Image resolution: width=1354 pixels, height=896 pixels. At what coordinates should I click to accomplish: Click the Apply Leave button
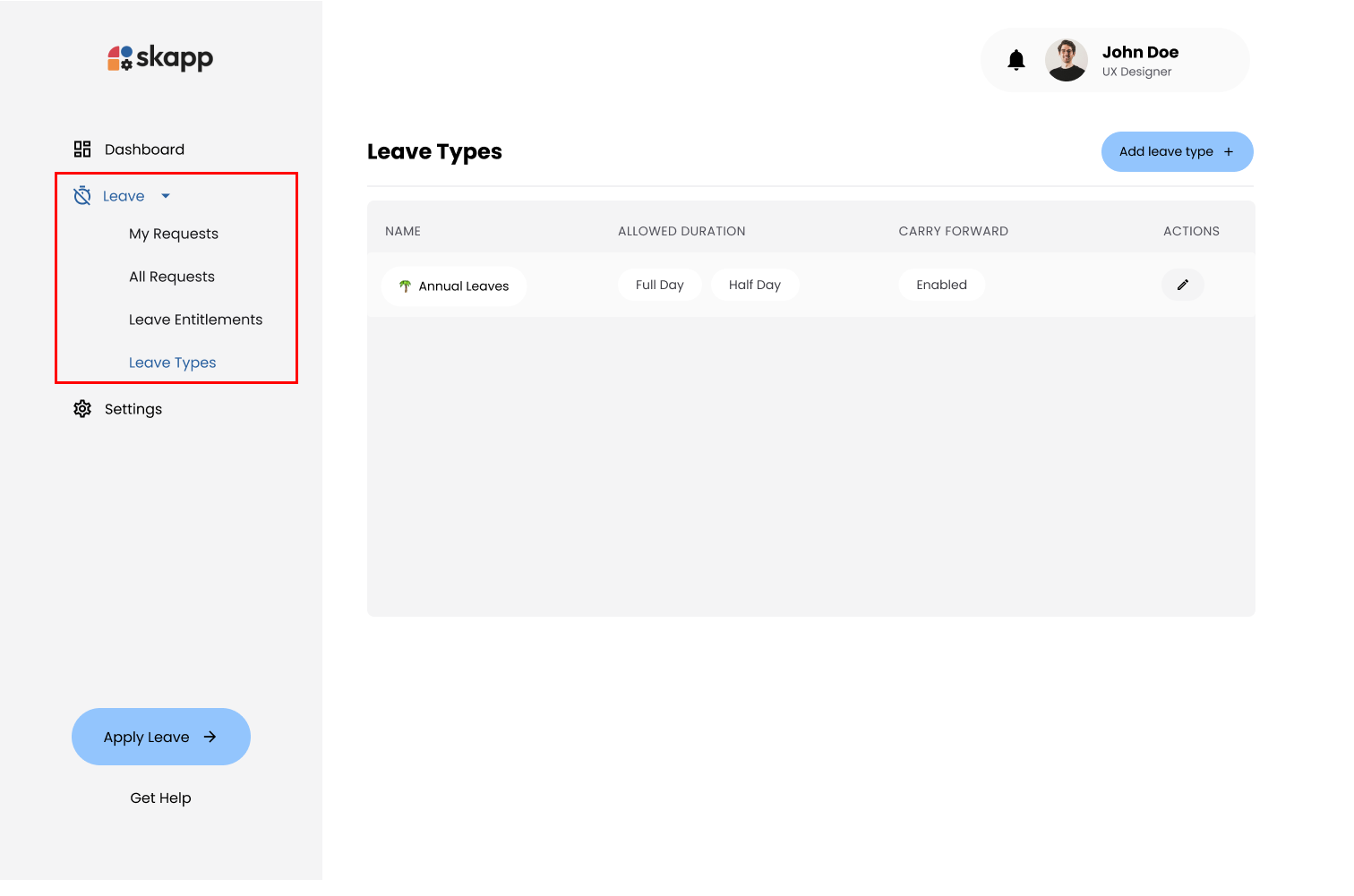point(160,737)
